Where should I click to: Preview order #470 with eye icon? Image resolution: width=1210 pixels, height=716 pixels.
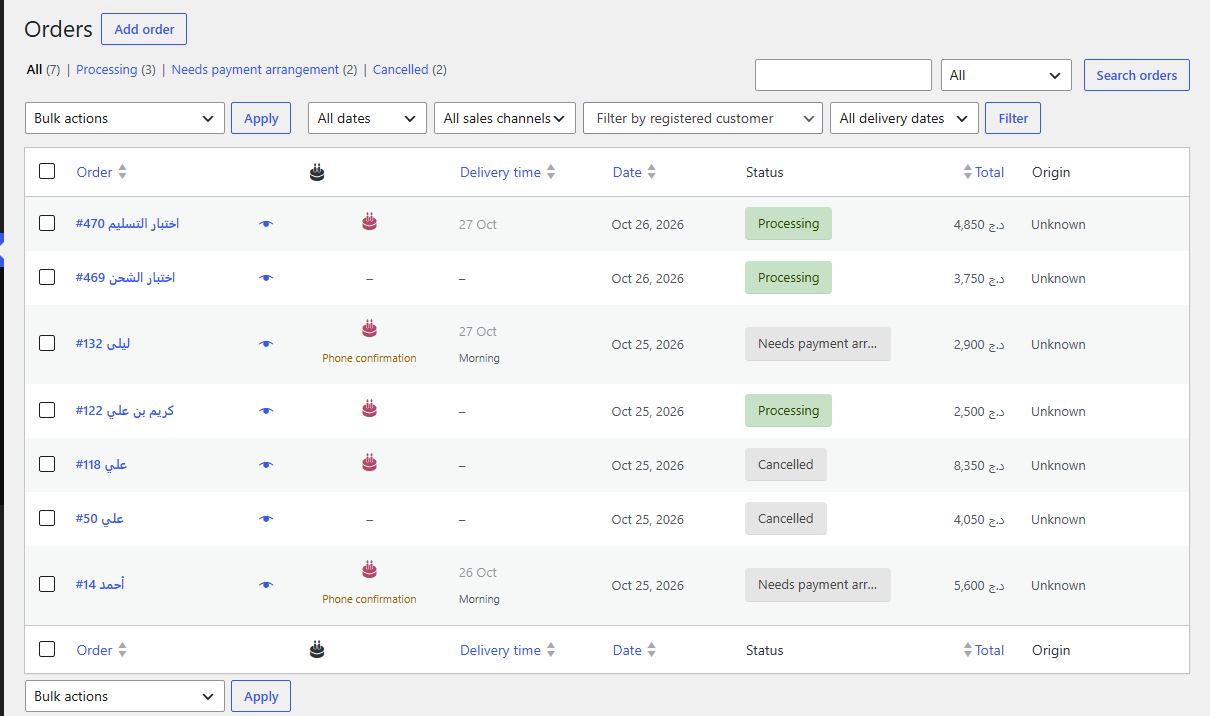pyautogui.click(x=265, y=224)
